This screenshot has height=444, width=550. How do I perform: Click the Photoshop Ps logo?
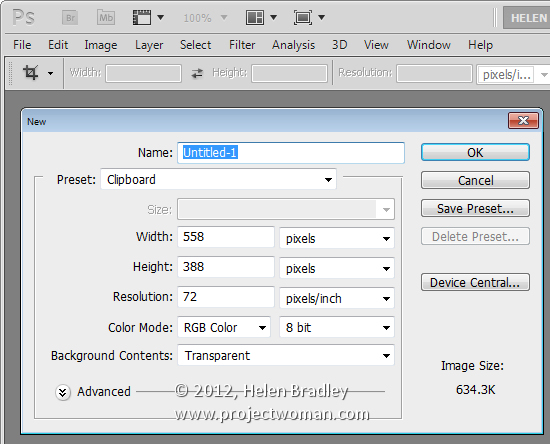[24, 18]
